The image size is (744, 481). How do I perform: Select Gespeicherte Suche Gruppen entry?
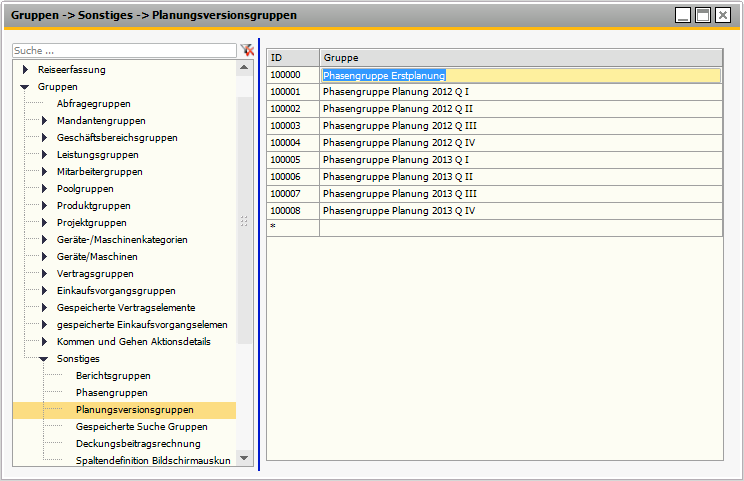point(141,427)
